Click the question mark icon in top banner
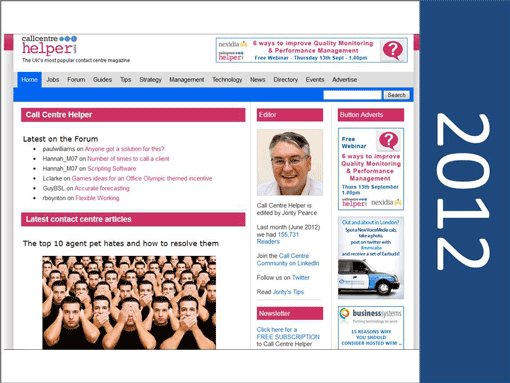The width and height of the screenshot is (510, 383). 393,50
